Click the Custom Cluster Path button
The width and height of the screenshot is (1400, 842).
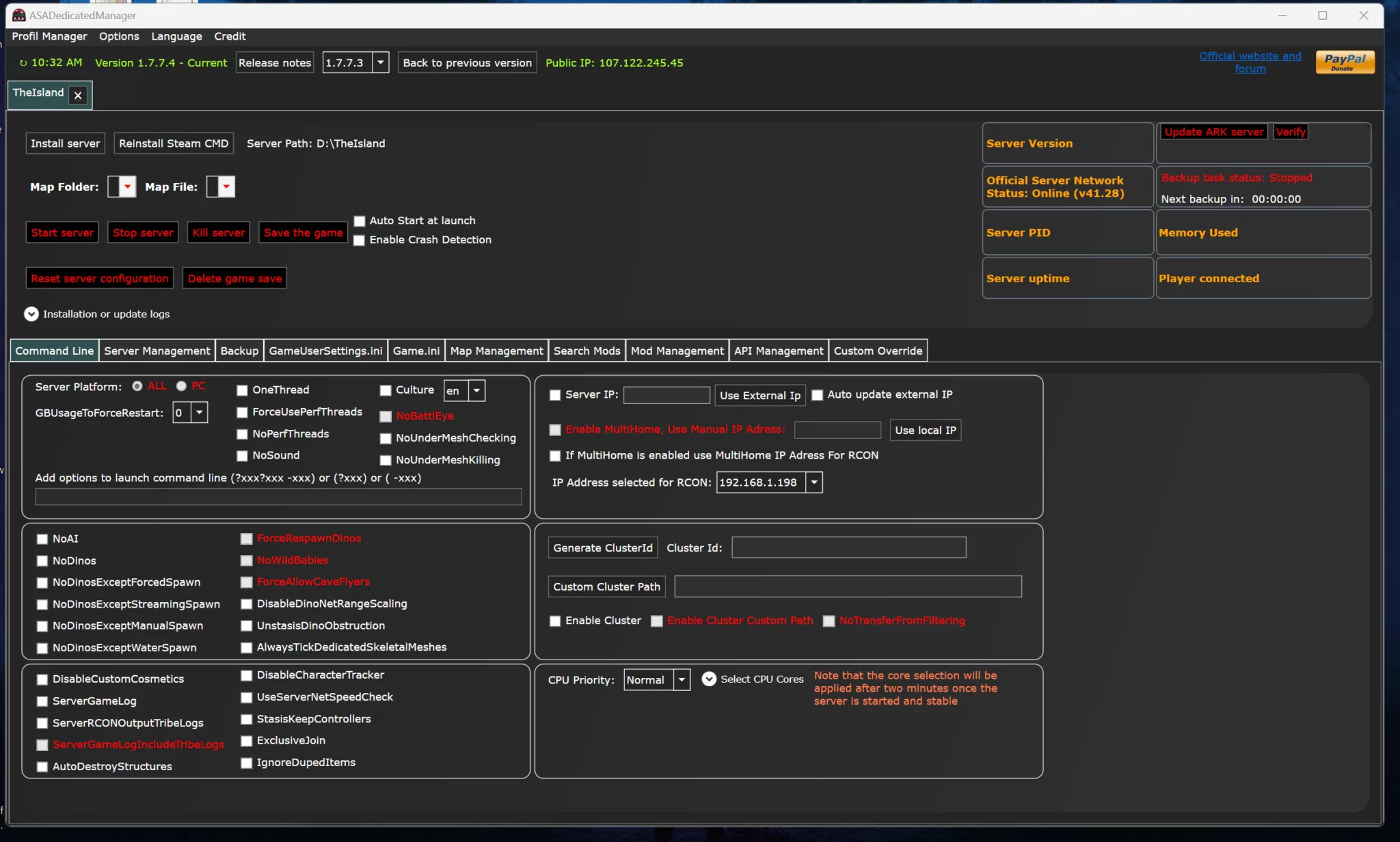[x=606, y=587]
